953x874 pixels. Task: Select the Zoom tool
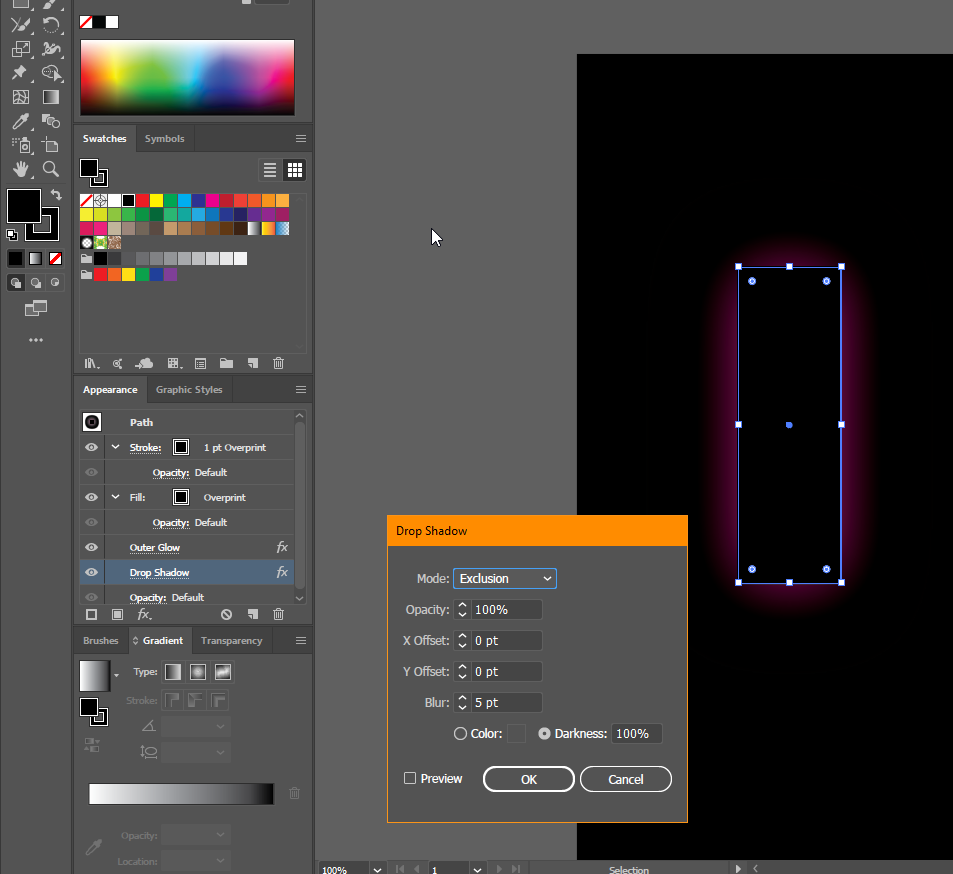(x=51, y=170)
